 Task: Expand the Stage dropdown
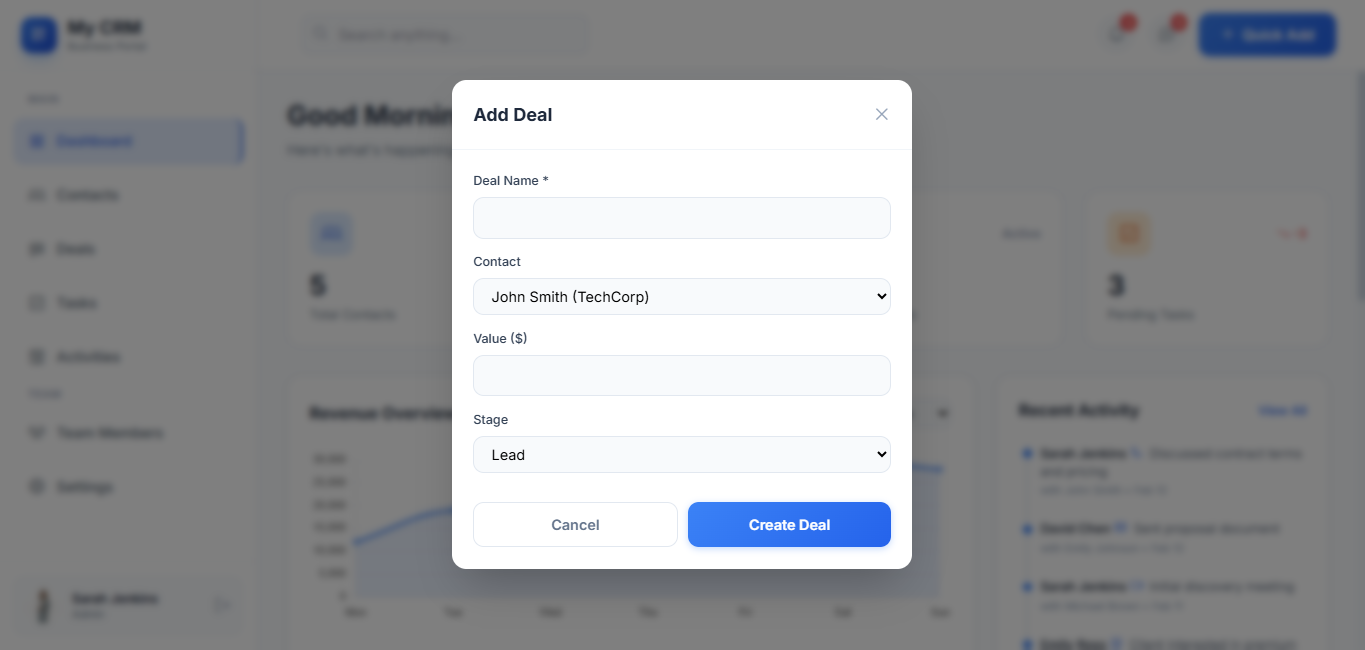[x=681, y=454]
